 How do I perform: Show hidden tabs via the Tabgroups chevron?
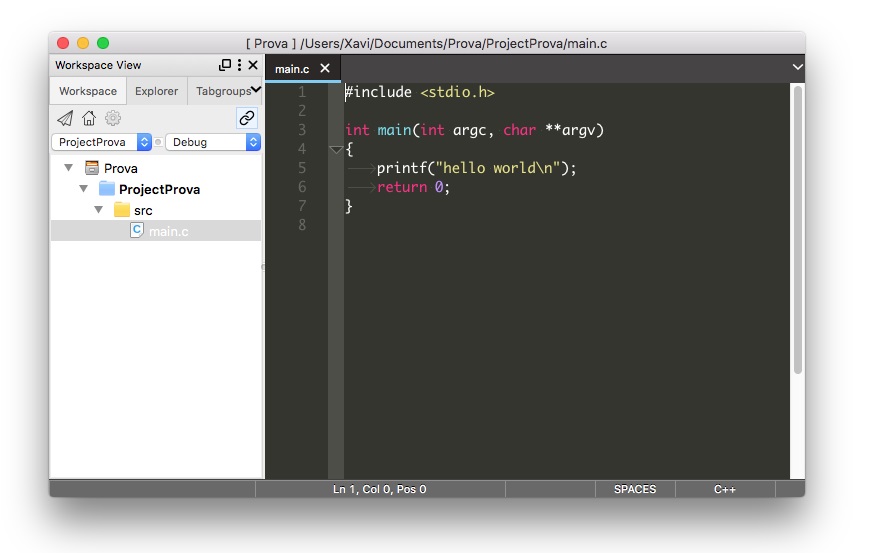256,90
